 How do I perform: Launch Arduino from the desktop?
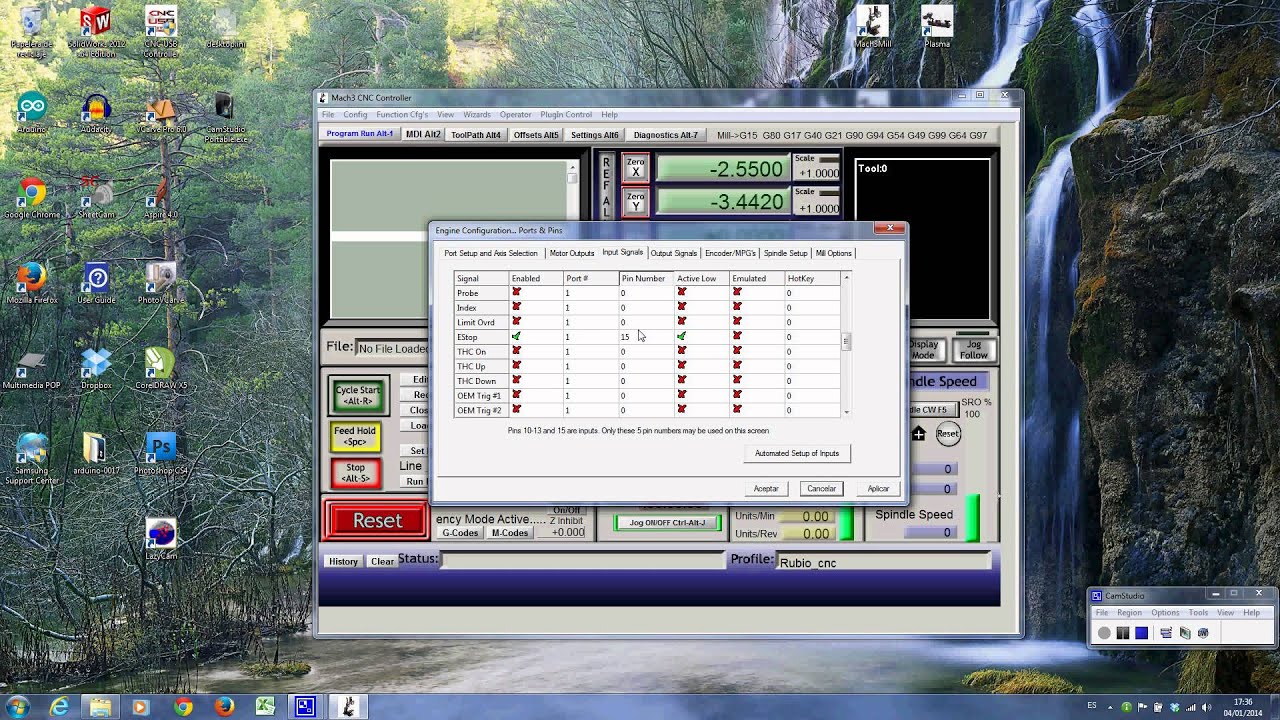coord(32,114)
